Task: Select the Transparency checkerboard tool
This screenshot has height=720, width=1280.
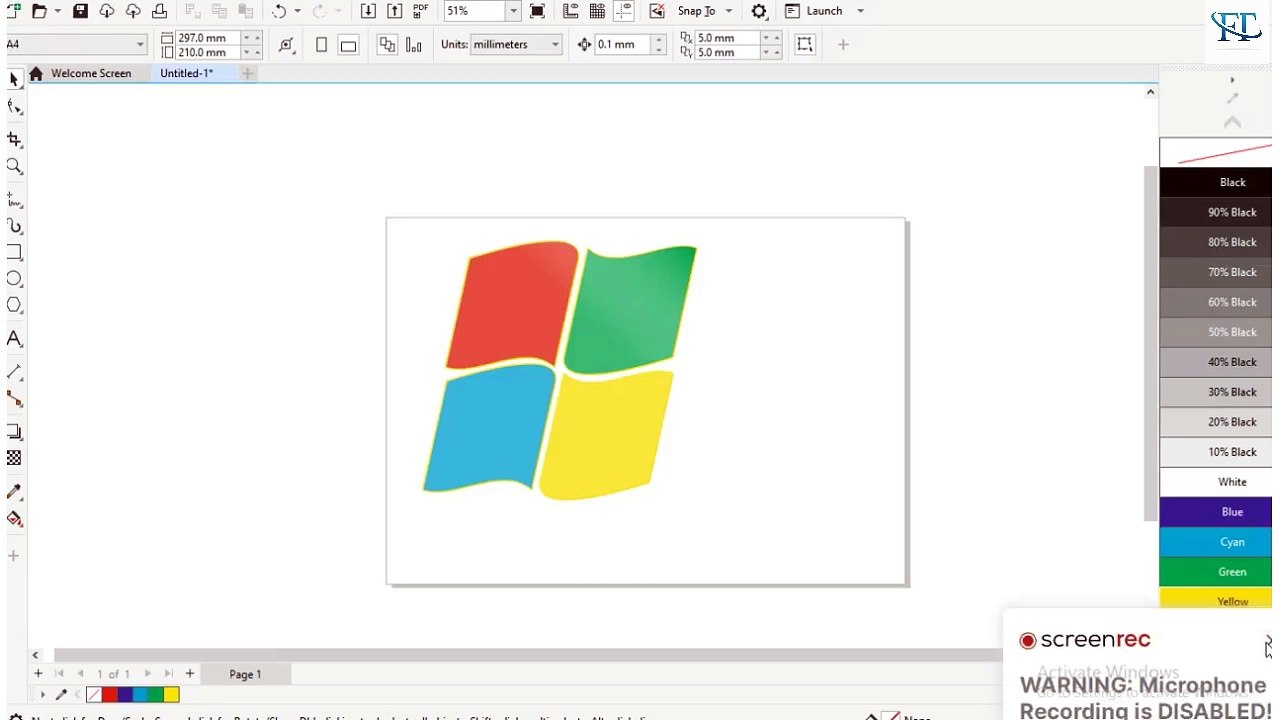Action: point(14,458)
